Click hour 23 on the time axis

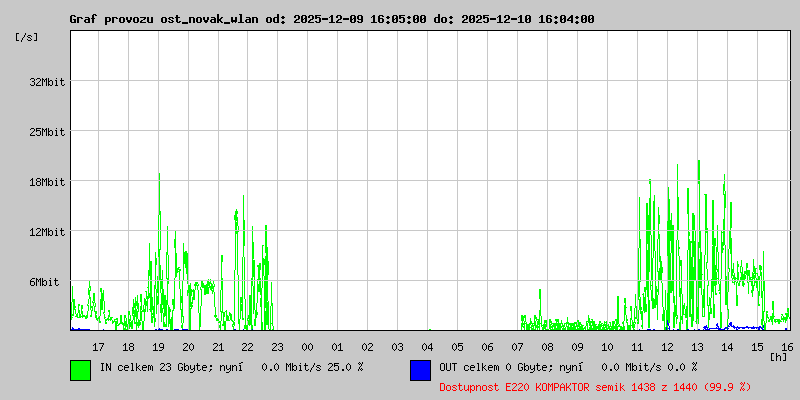278,347
